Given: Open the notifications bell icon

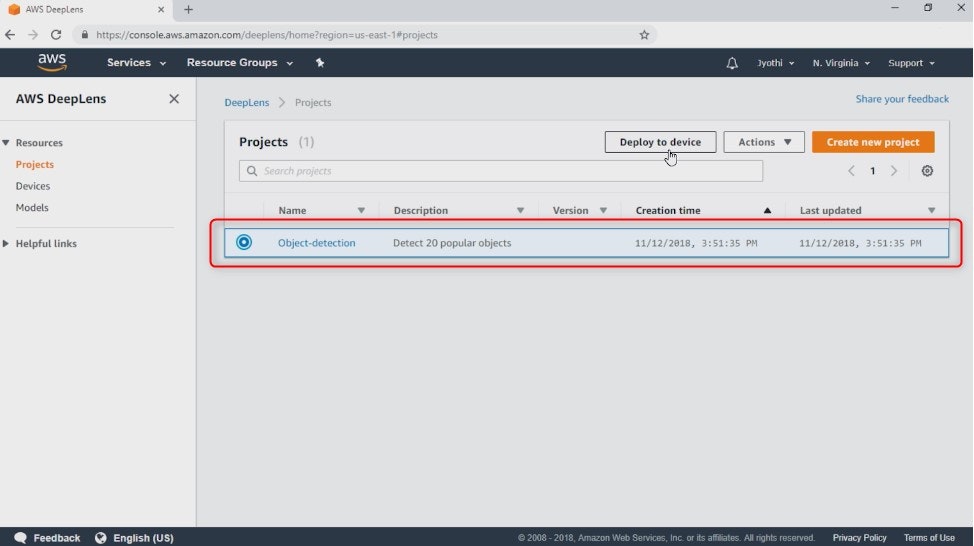Looking at the screenshot, I should pos(732,63).
